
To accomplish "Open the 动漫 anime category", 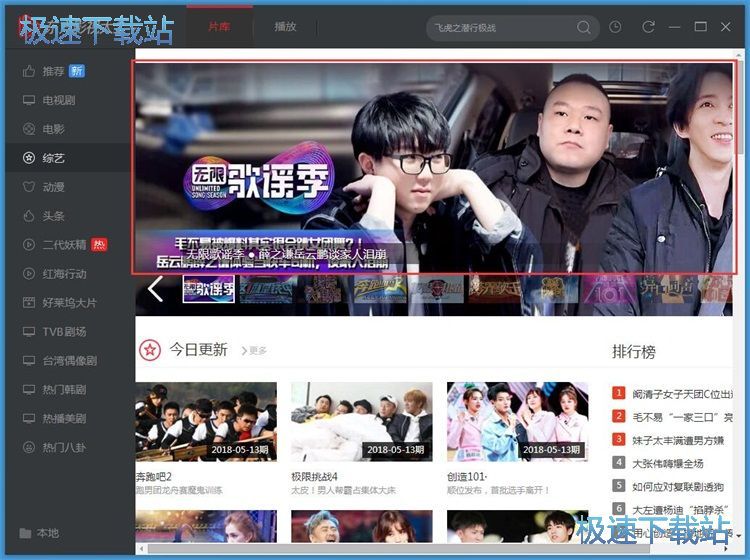I will click(44, 187).
